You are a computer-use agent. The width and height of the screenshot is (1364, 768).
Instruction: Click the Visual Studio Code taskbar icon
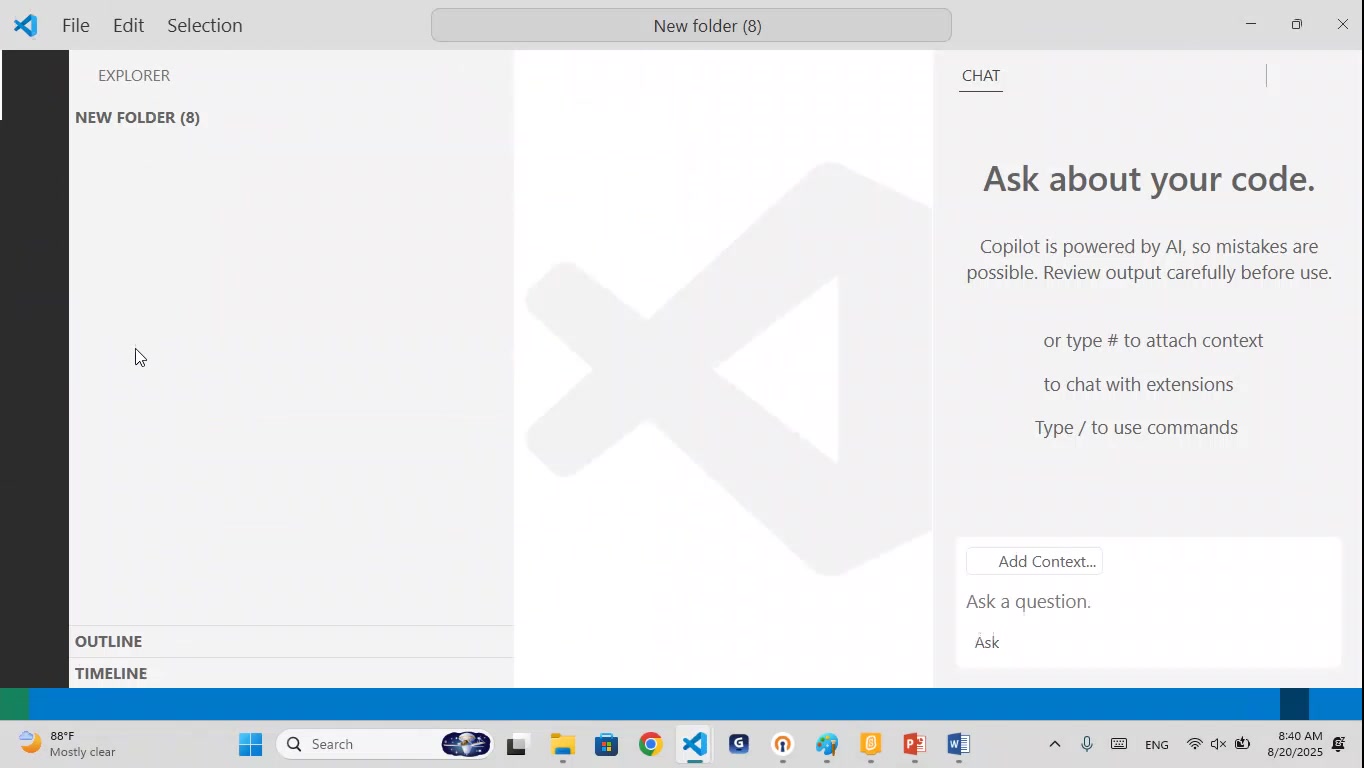(x=695, y=744)
